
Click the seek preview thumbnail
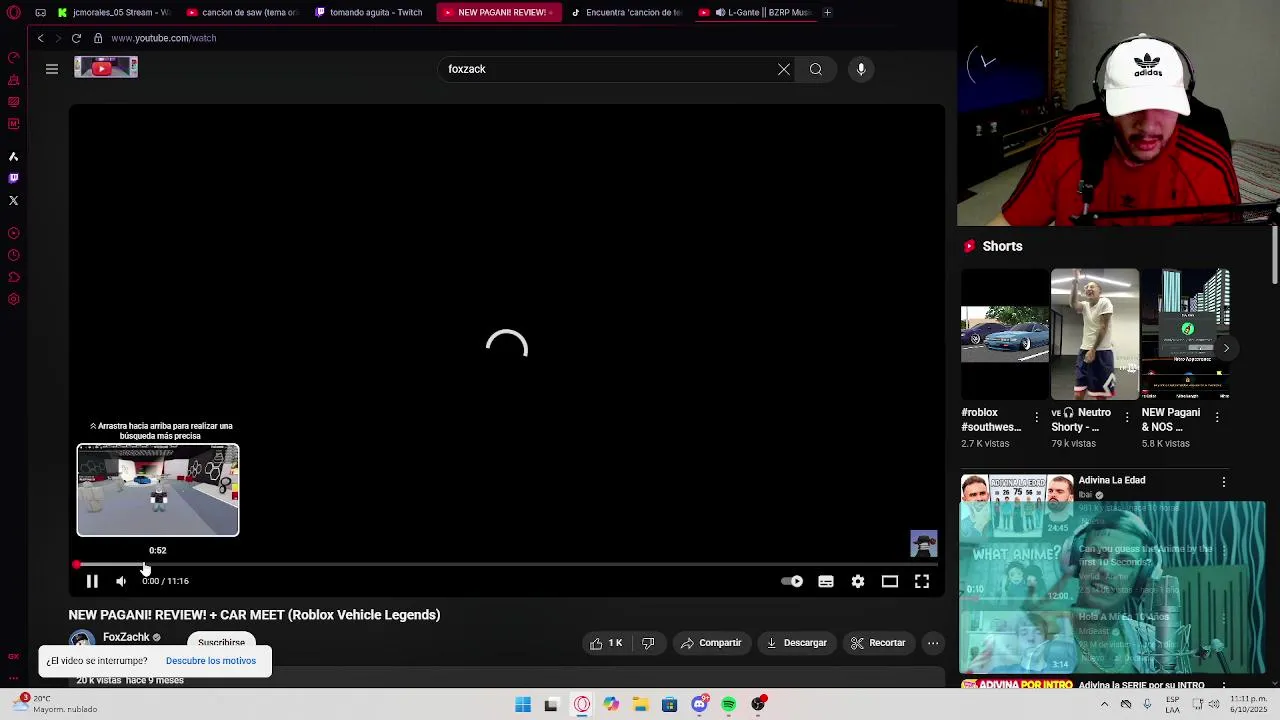(x=158, y=490)
